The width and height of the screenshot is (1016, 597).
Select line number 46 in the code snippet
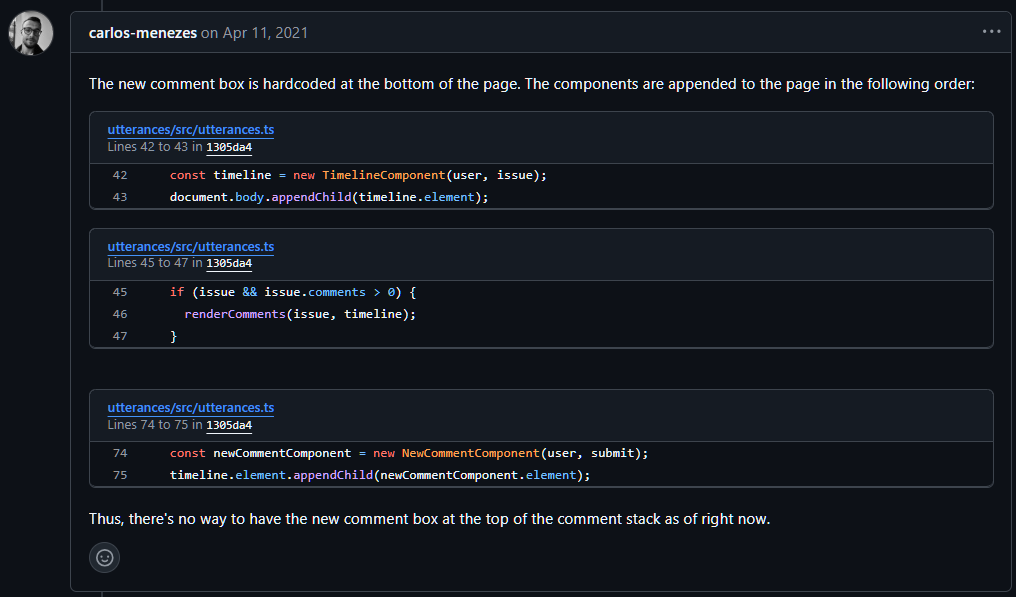[x=120, y=314]
